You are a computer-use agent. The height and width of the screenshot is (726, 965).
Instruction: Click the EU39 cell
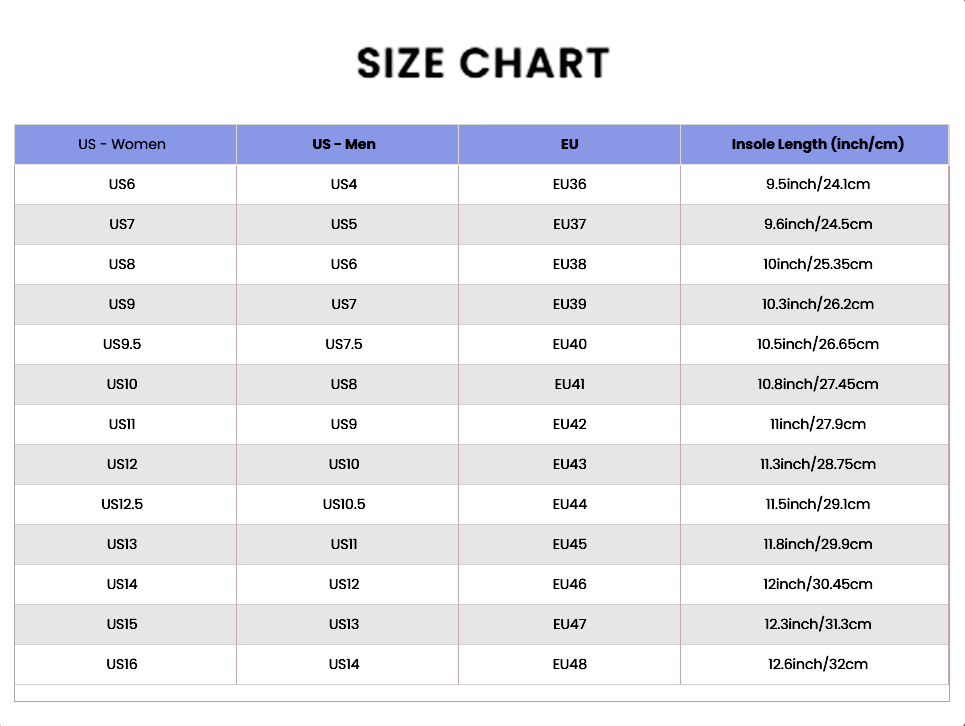(x=569, y=304)
